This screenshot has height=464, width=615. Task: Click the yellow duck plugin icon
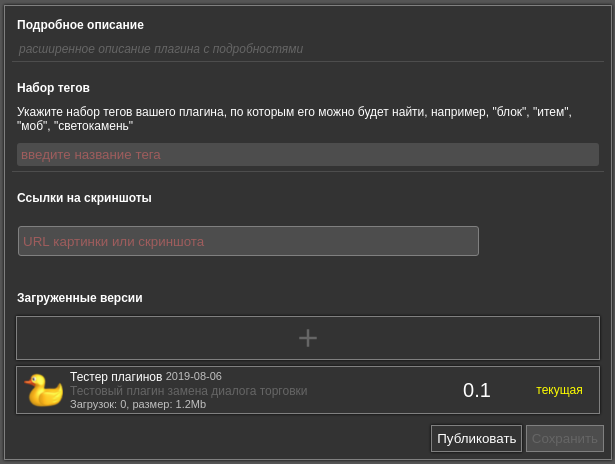[x=43, y=390]
